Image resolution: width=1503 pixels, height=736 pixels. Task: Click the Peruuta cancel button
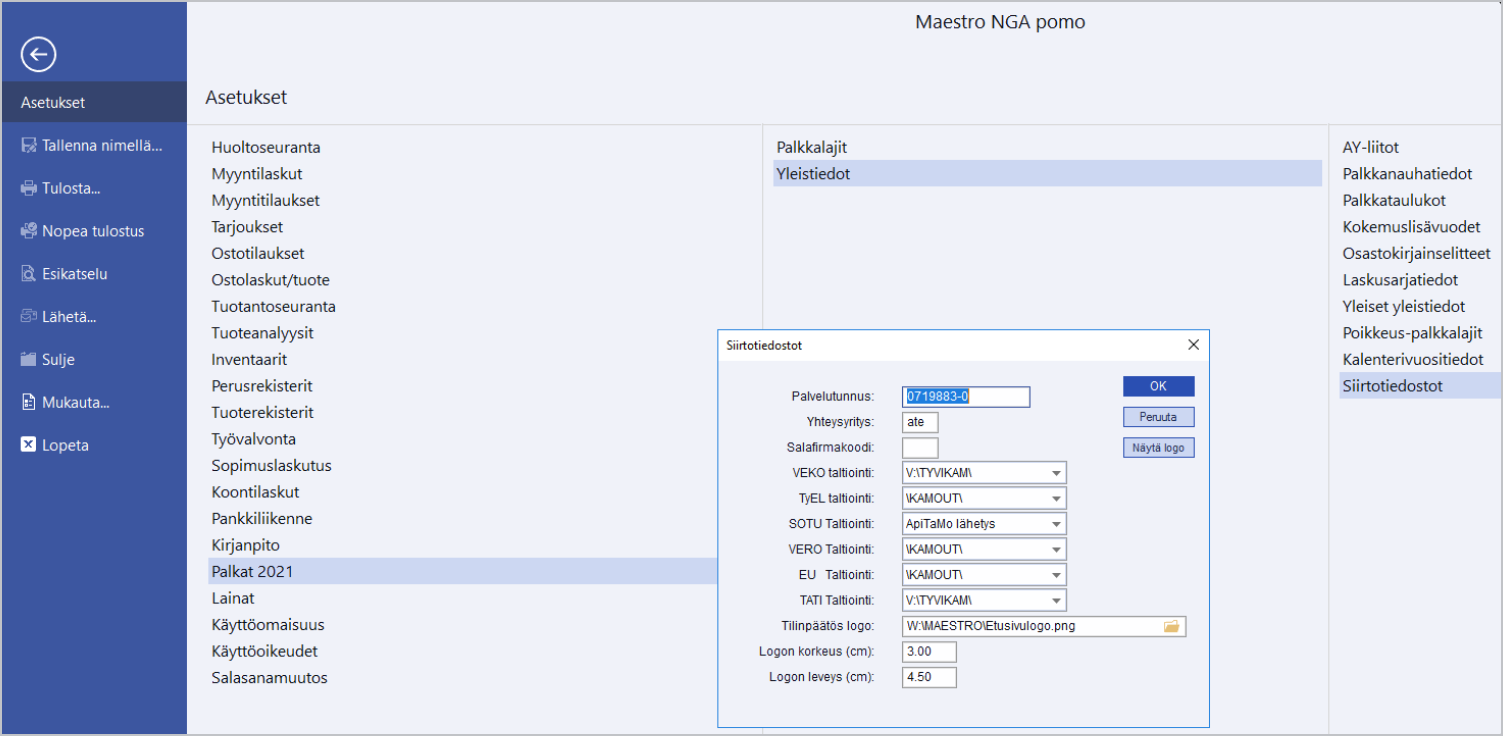pyautogui.click(x=1158, y=417)
